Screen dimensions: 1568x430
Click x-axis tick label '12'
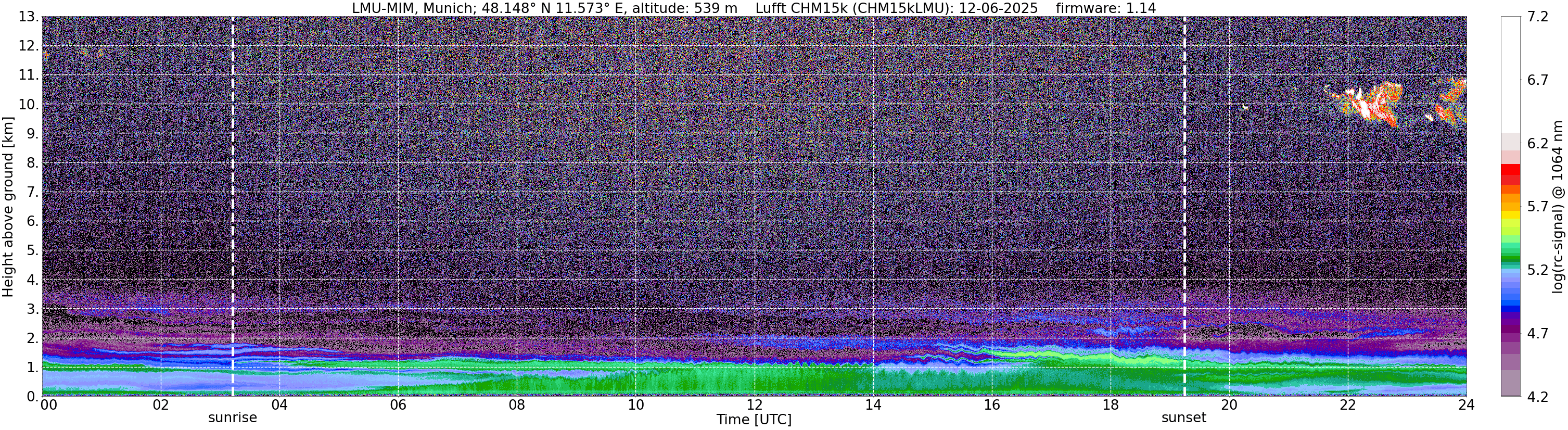(x=754, y=405)
